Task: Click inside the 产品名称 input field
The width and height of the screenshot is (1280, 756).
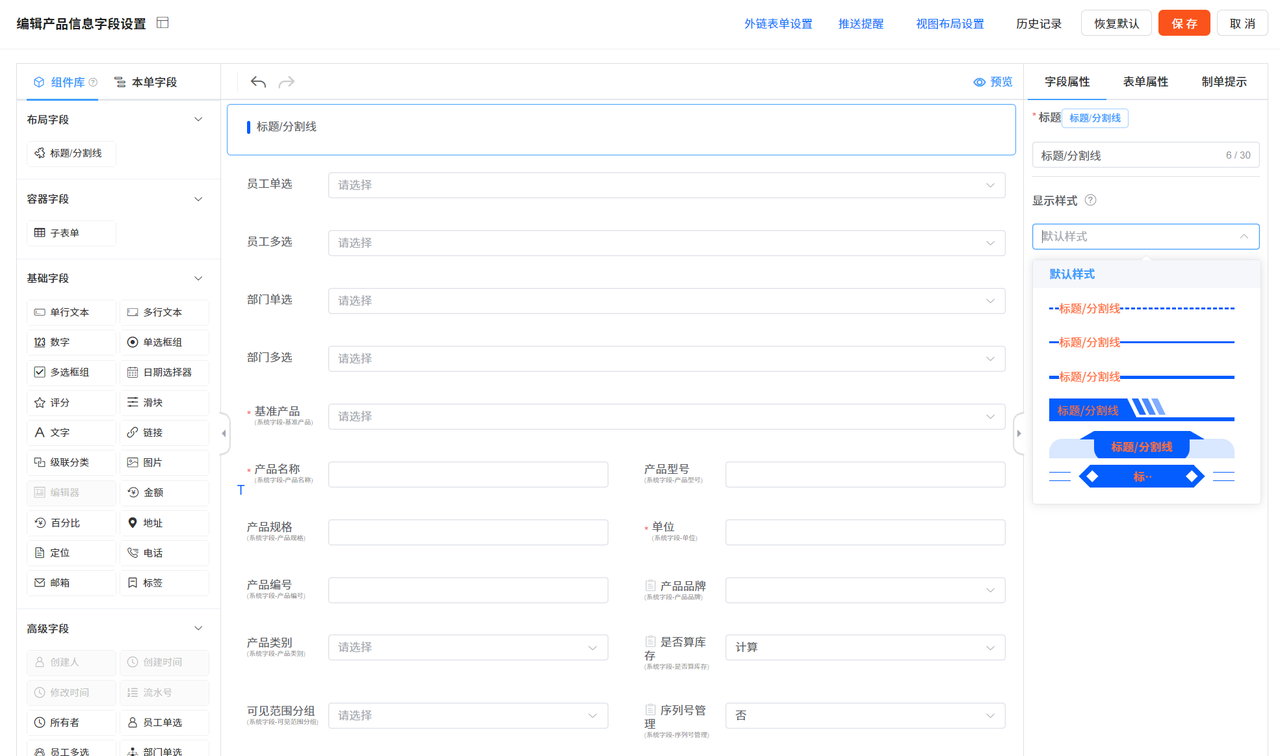Action: coord(468,474)
